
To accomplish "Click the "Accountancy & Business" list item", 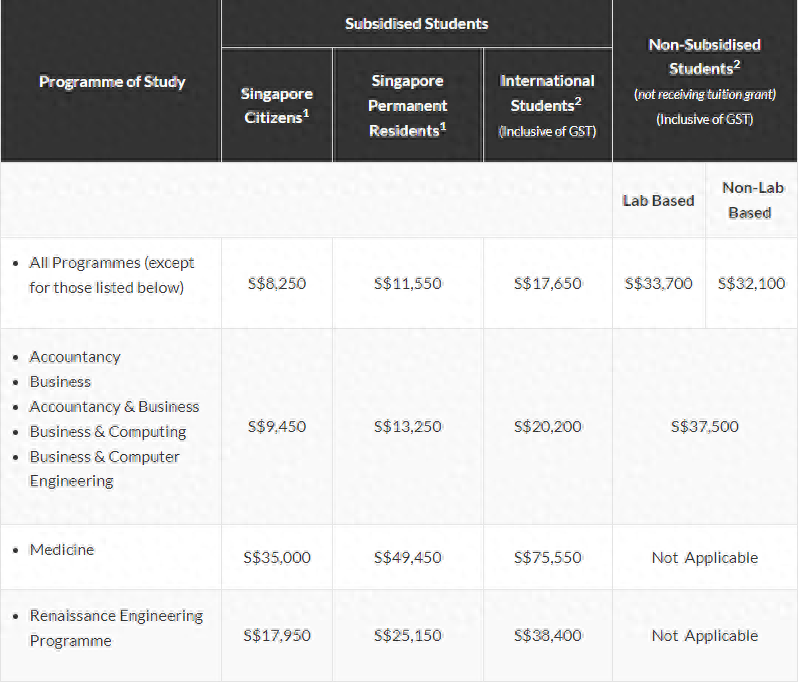I will 114,407.
